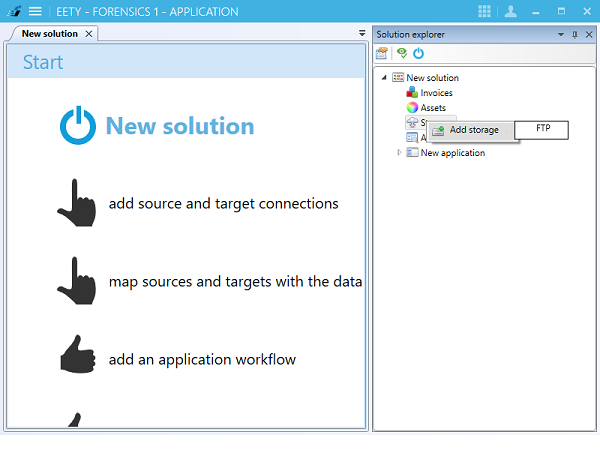600x450 pixels.
Task: Minimize the application window
Action: click(536, 12)
